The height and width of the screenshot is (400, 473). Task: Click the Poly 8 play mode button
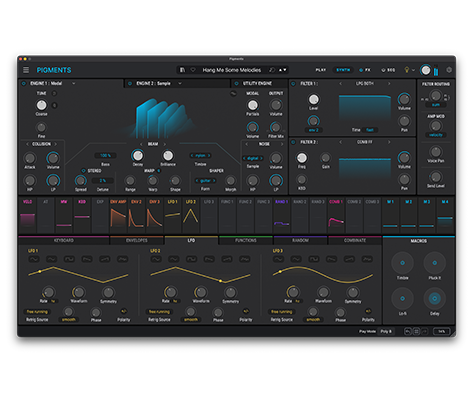[x=386, y=331]
